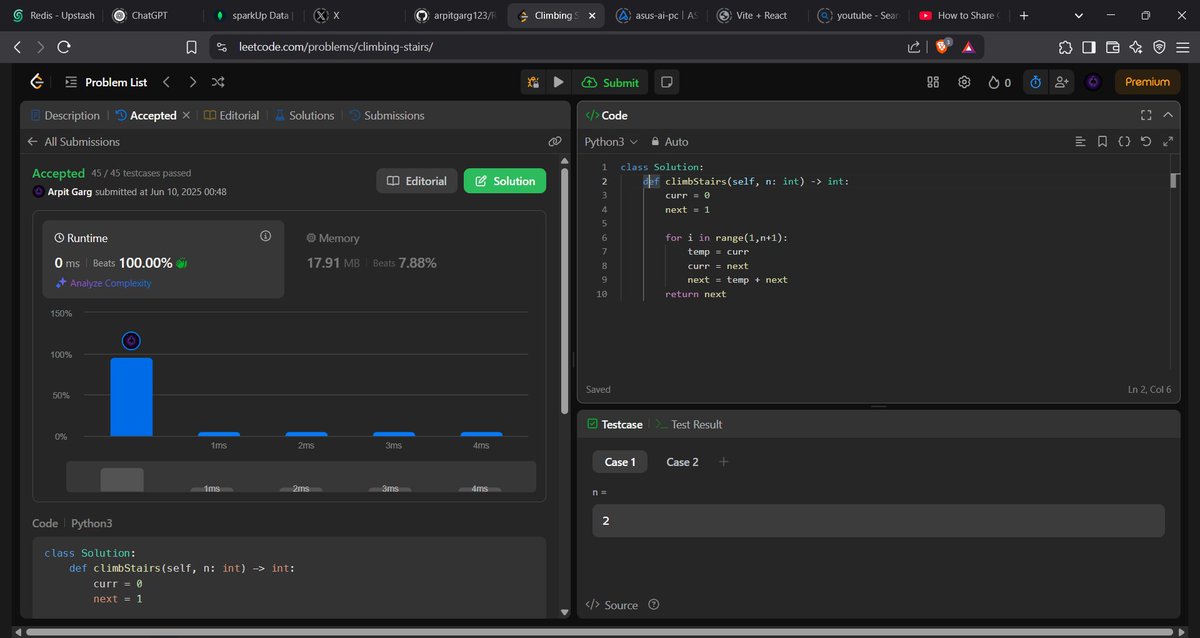Switch to the Editorial tab
This screenshot has height=638, width=1200.
click(231, 115)
